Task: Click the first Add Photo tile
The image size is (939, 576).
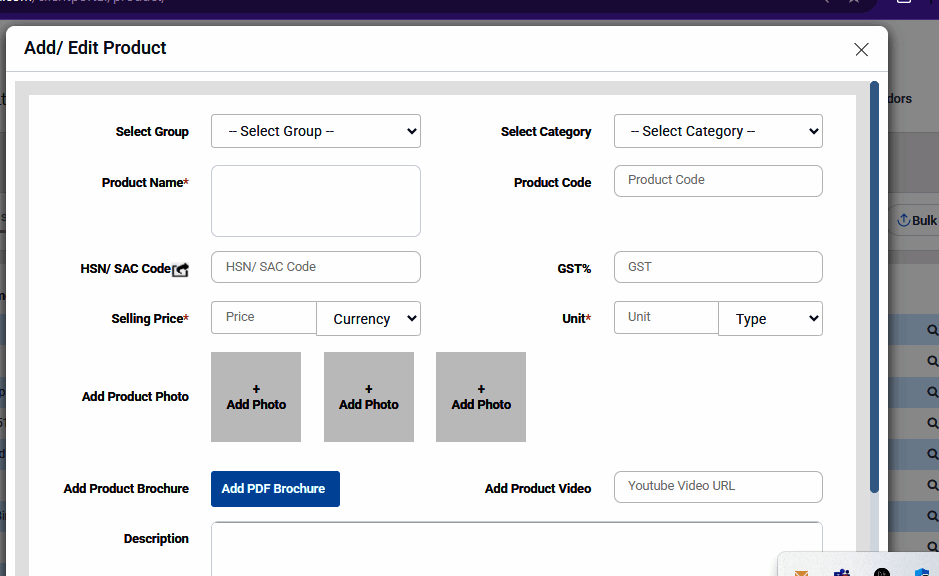Action: click(x=256, y=397)
